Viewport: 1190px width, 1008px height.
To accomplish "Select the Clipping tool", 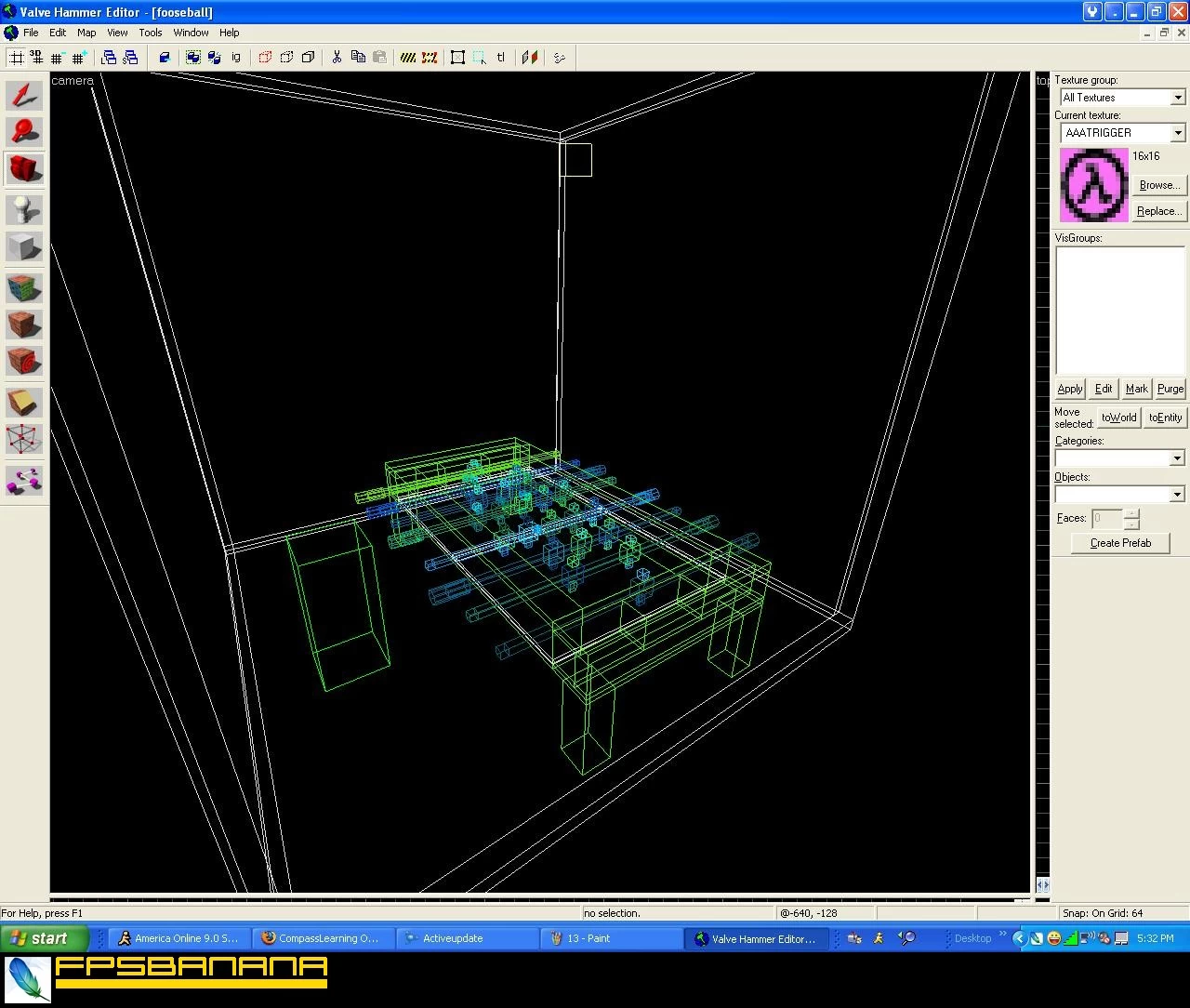I will (24, 402).
